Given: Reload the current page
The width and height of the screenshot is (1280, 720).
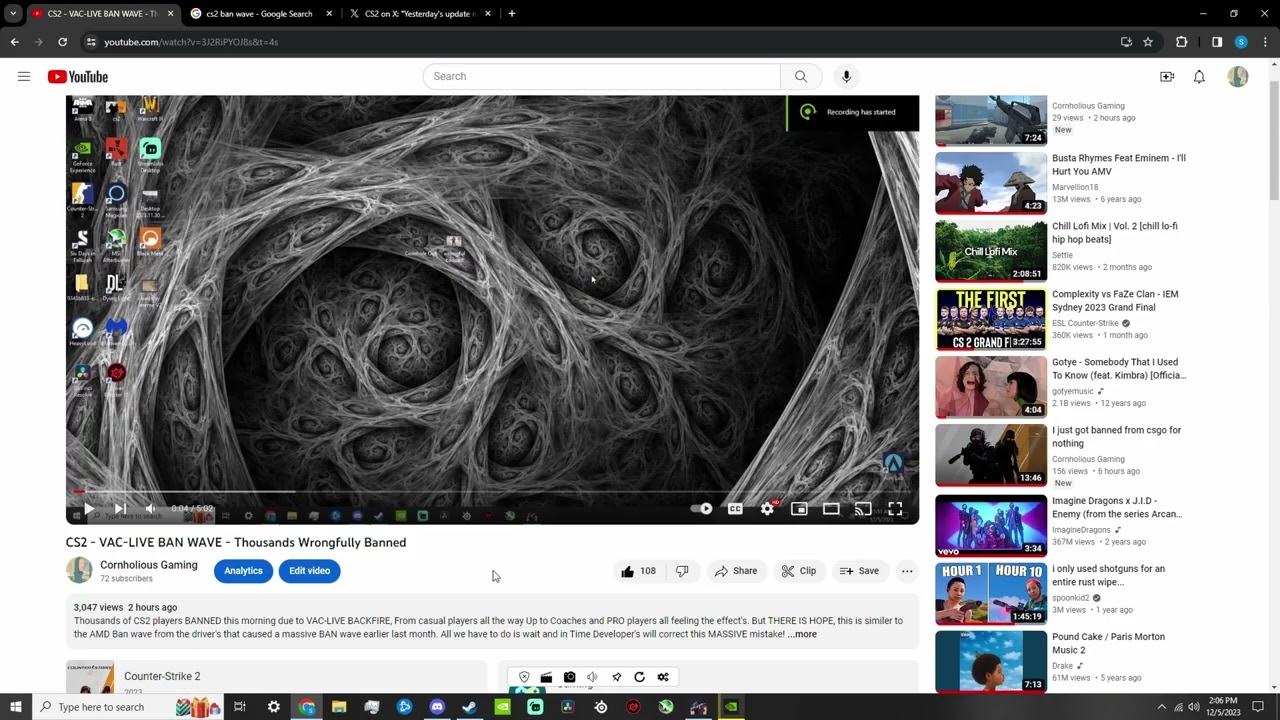Looking at the screenshot, I should point(62,42).
